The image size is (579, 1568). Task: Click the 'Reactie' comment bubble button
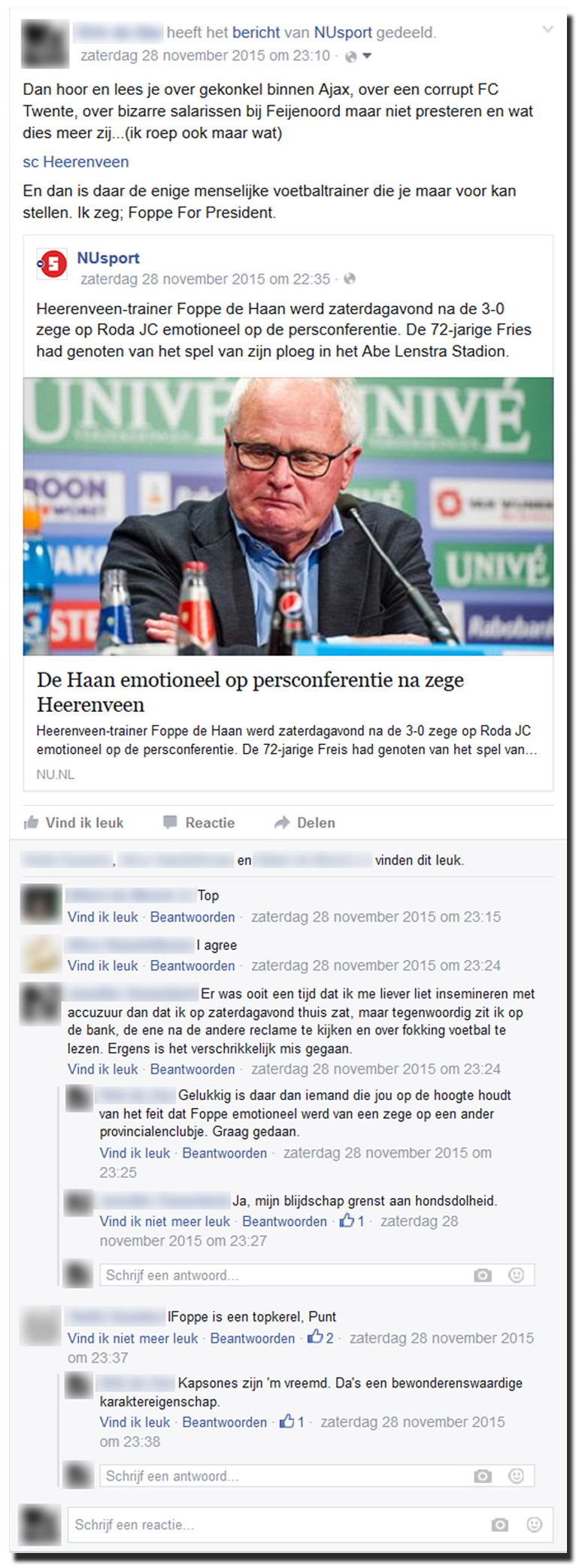click(199, 822)
